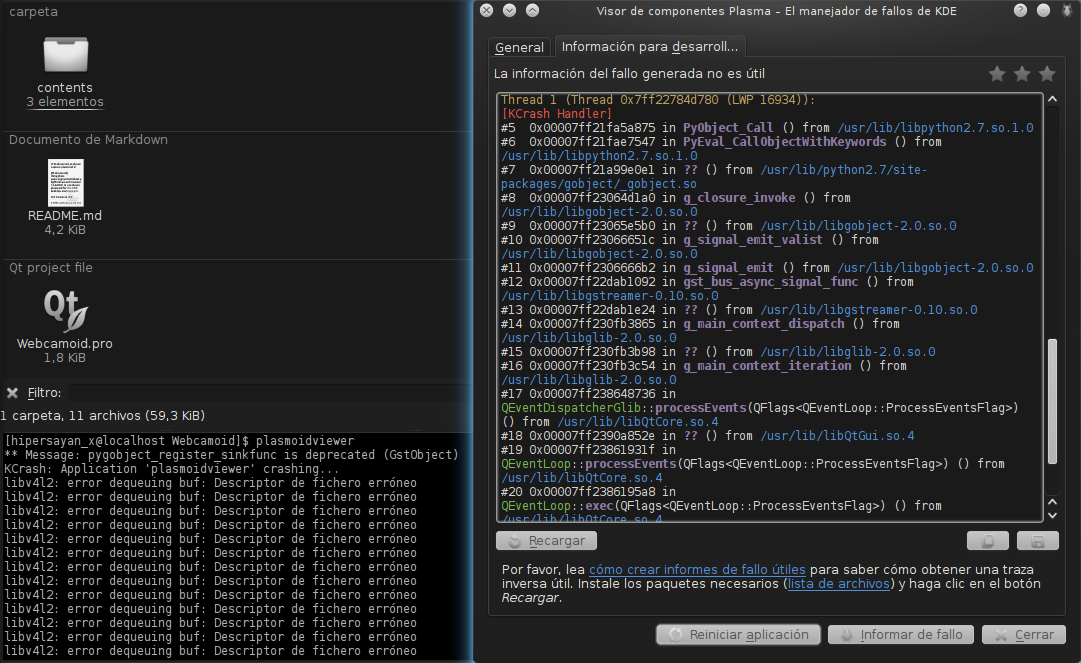Open the cómo crear informes de fallo útiles link

pos(697,569)
